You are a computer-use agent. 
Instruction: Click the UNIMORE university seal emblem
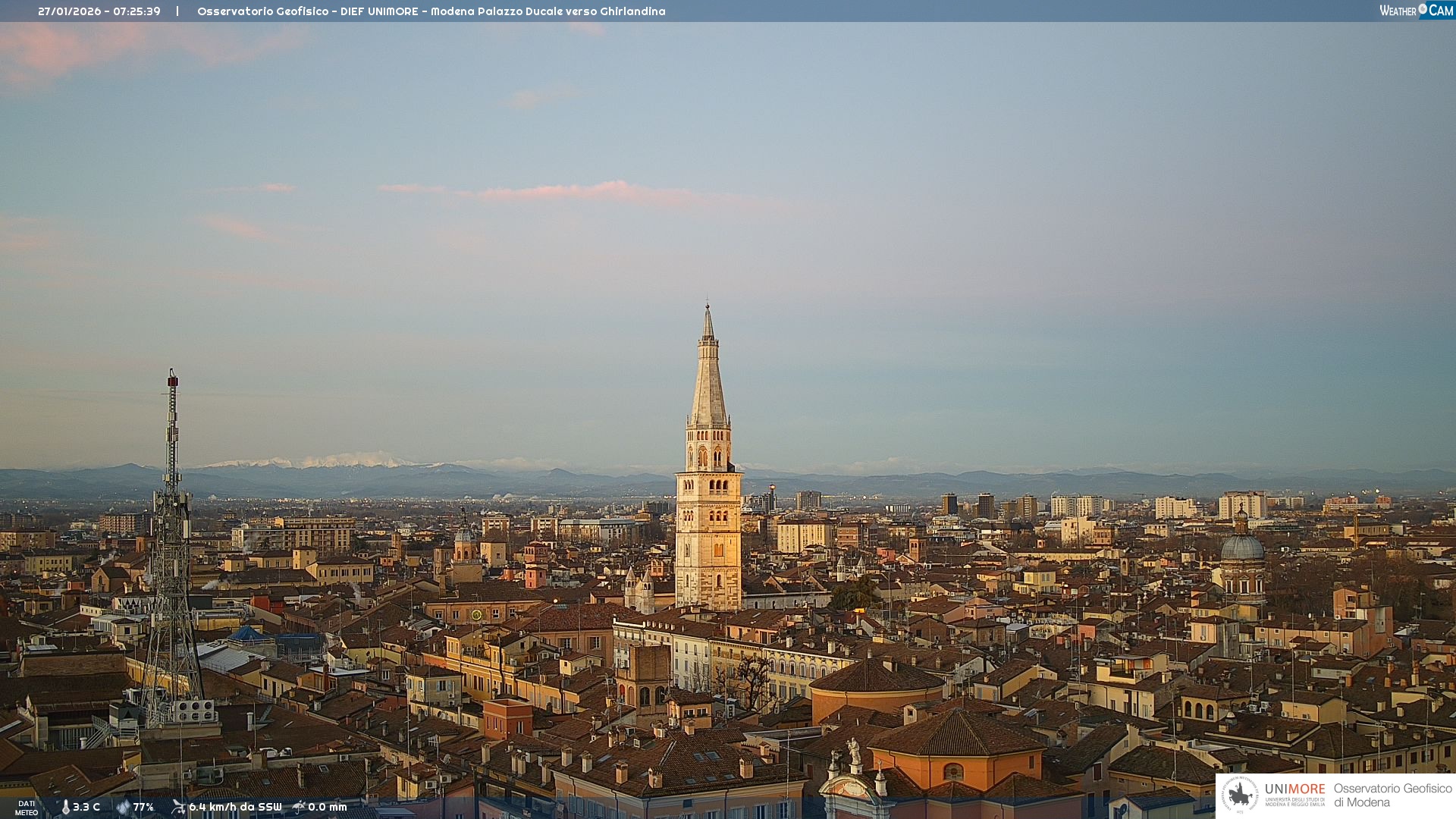(1240, 795)
